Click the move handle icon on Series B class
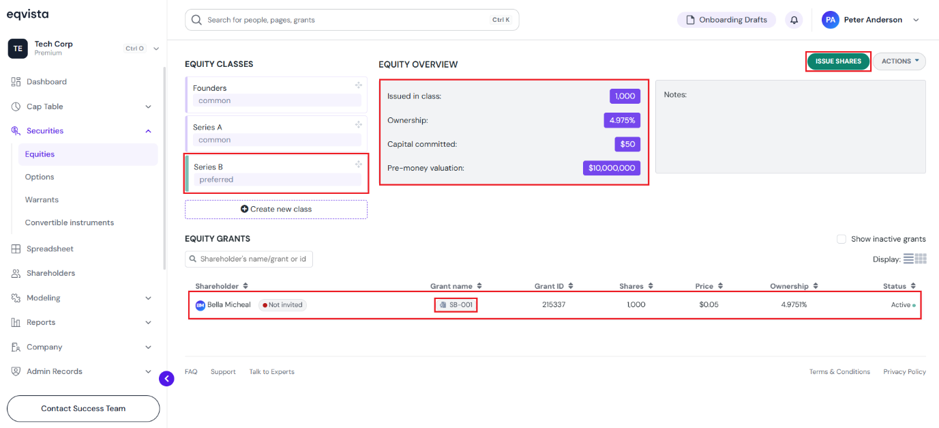This screenshot has width=939, height=428. coord(358,164)
